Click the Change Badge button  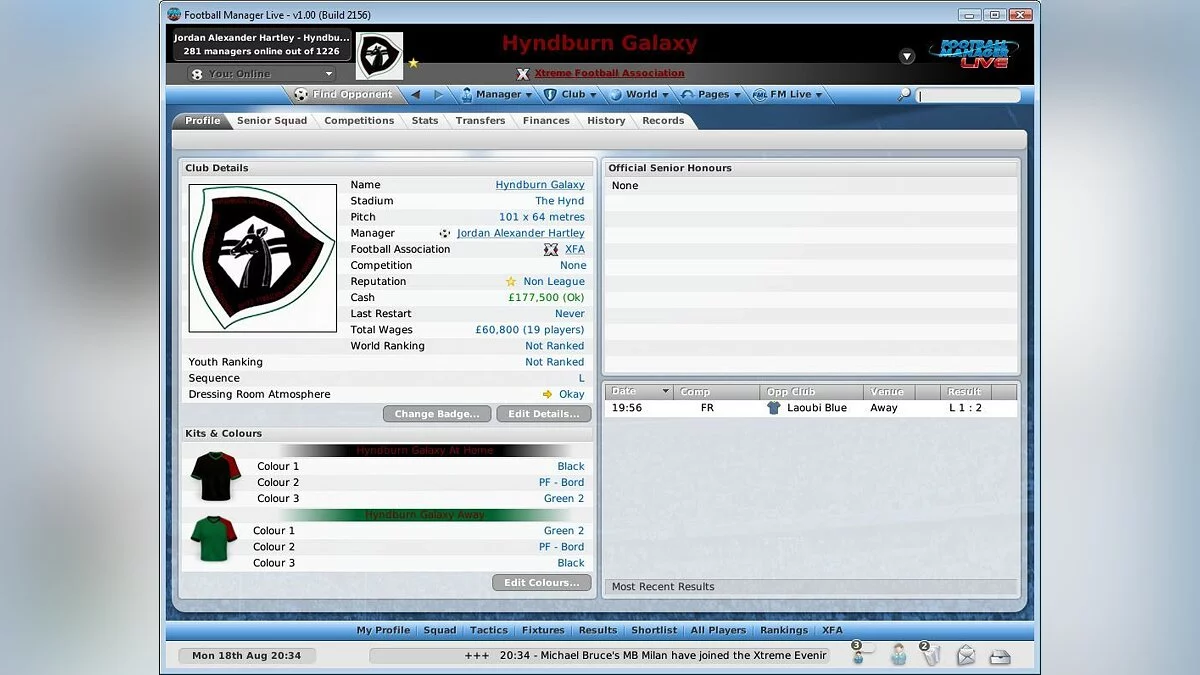(436, 414)
